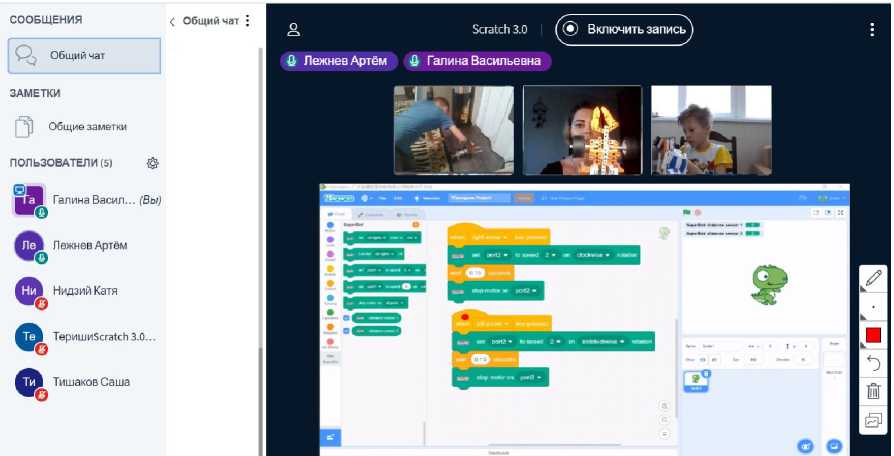Select Looks block category
The image size is (894, 456).
tap(330, 241)
